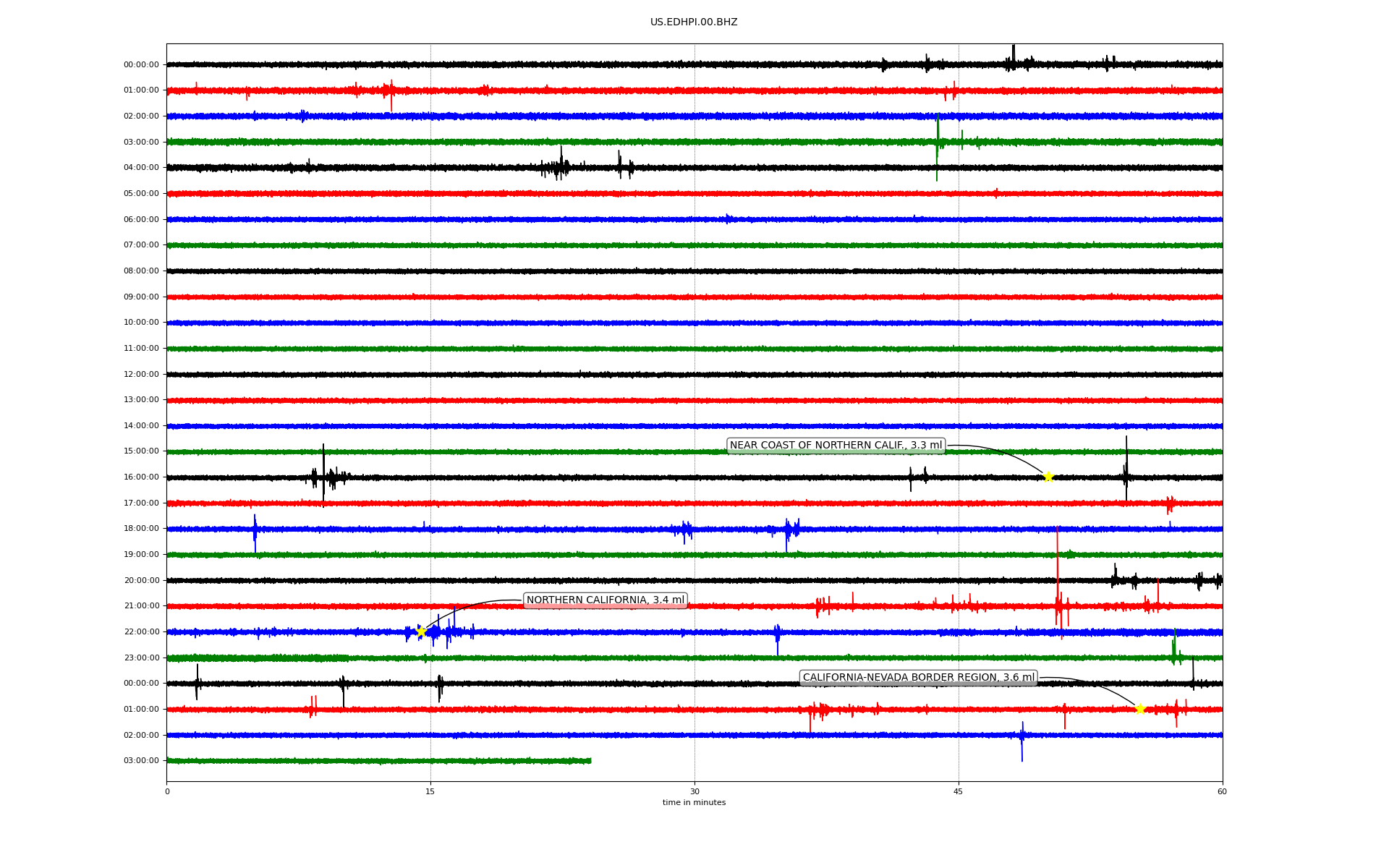Click the tall black spike on 16:00:00 trace near minute 9
This screenshot has height=868, width=1389.
(323, 475)
